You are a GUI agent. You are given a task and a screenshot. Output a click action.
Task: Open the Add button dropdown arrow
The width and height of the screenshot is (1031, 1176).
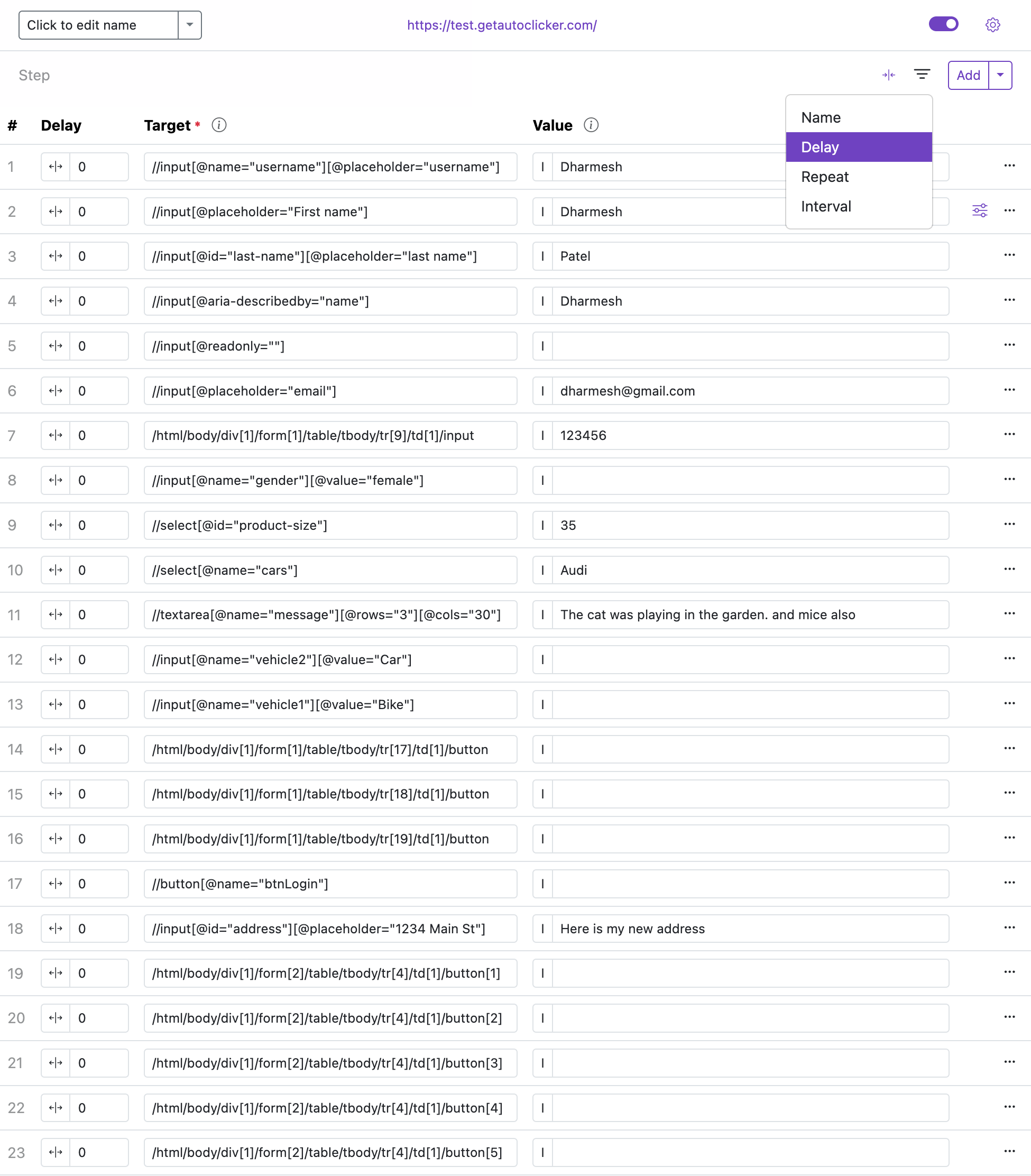[1000, 75]
